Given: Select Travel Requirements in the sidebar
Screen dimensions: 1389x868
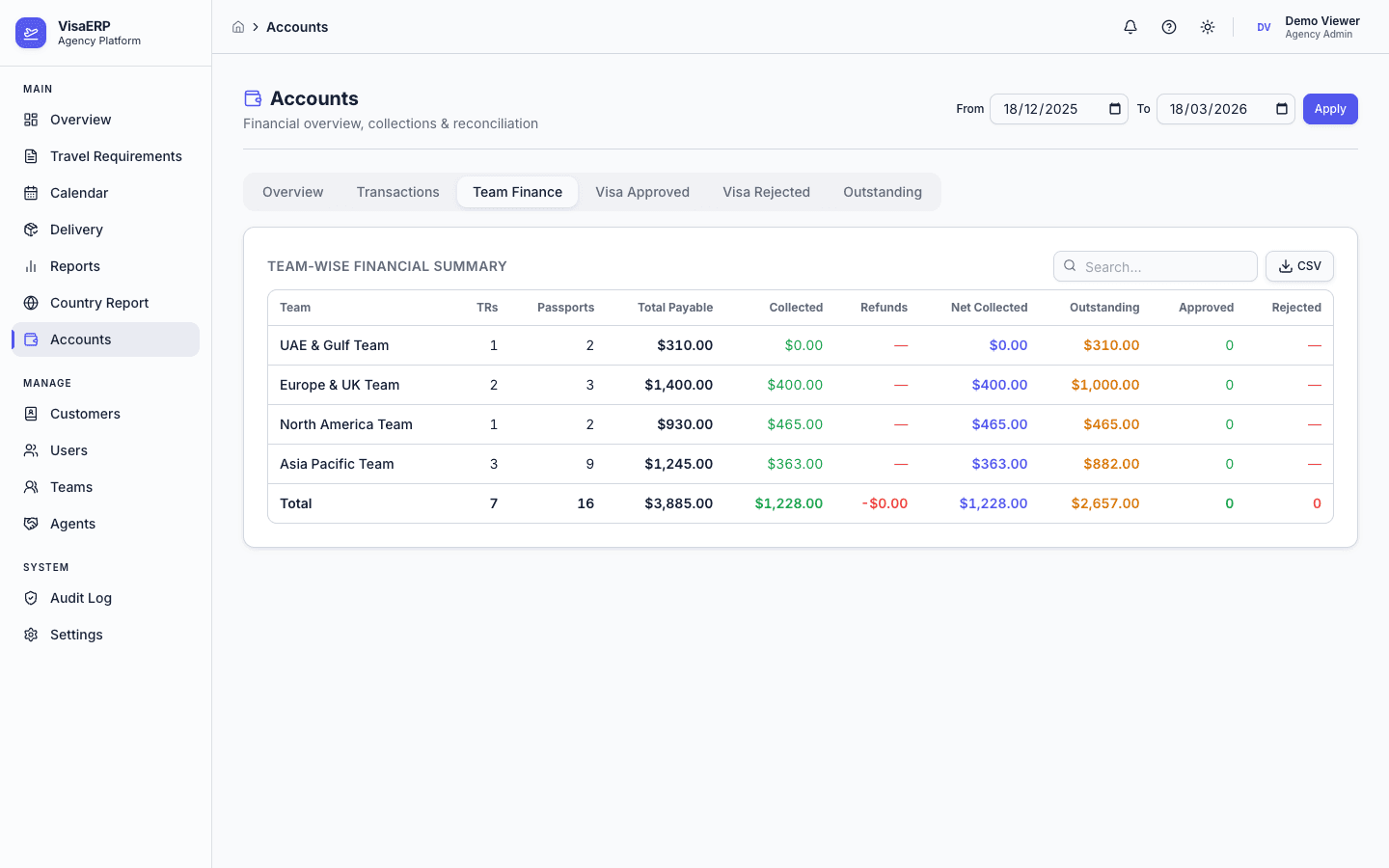Looking at the screenshot, I should click(x=116, y=156).
